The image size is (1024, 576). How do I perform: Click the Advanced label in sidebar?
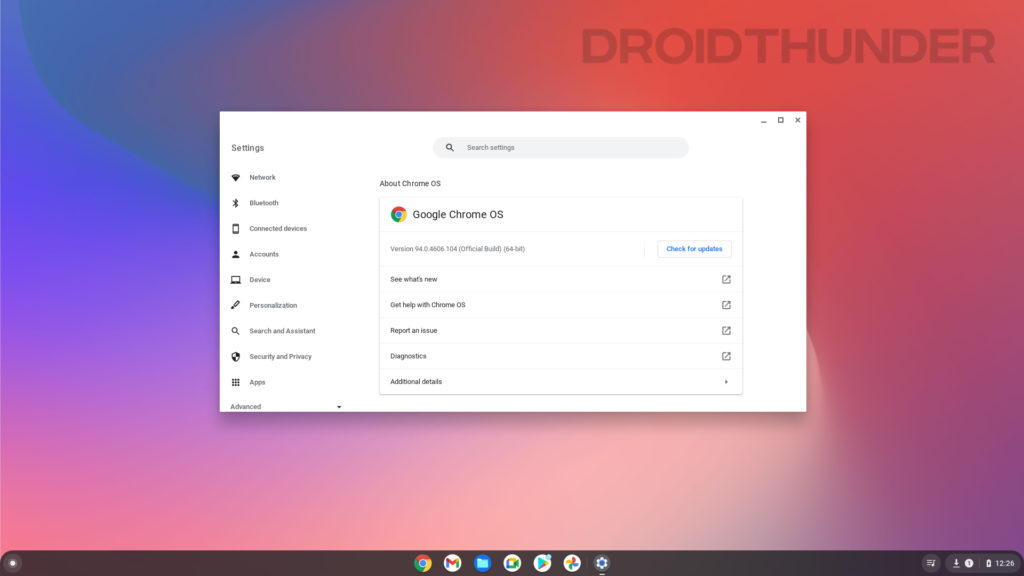246,407
